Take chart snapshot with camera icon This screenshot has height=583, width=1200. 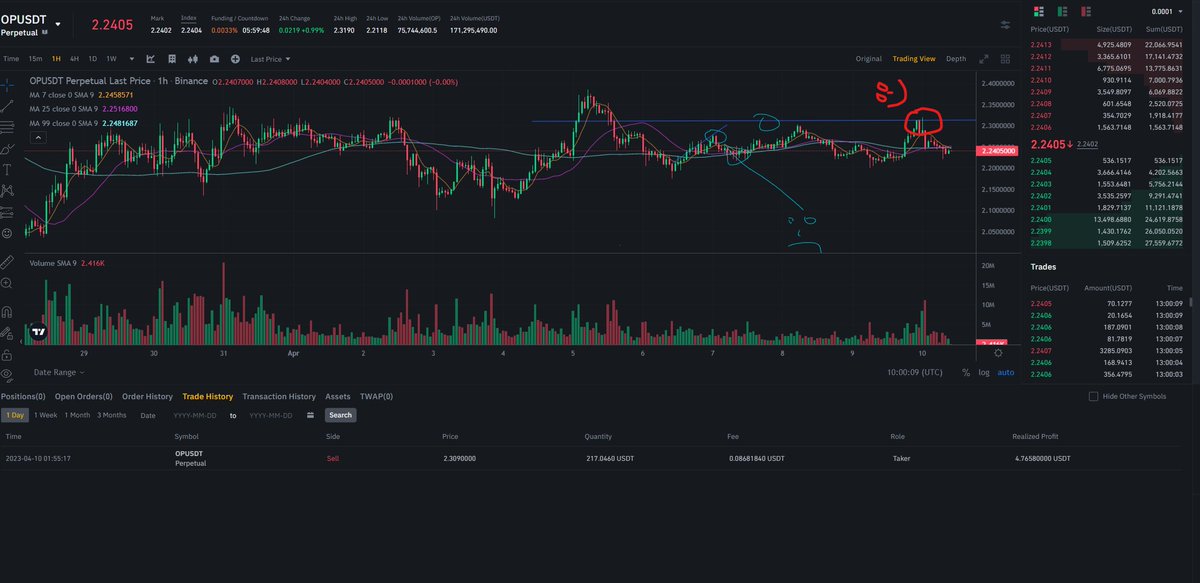[x=214, y=59]
